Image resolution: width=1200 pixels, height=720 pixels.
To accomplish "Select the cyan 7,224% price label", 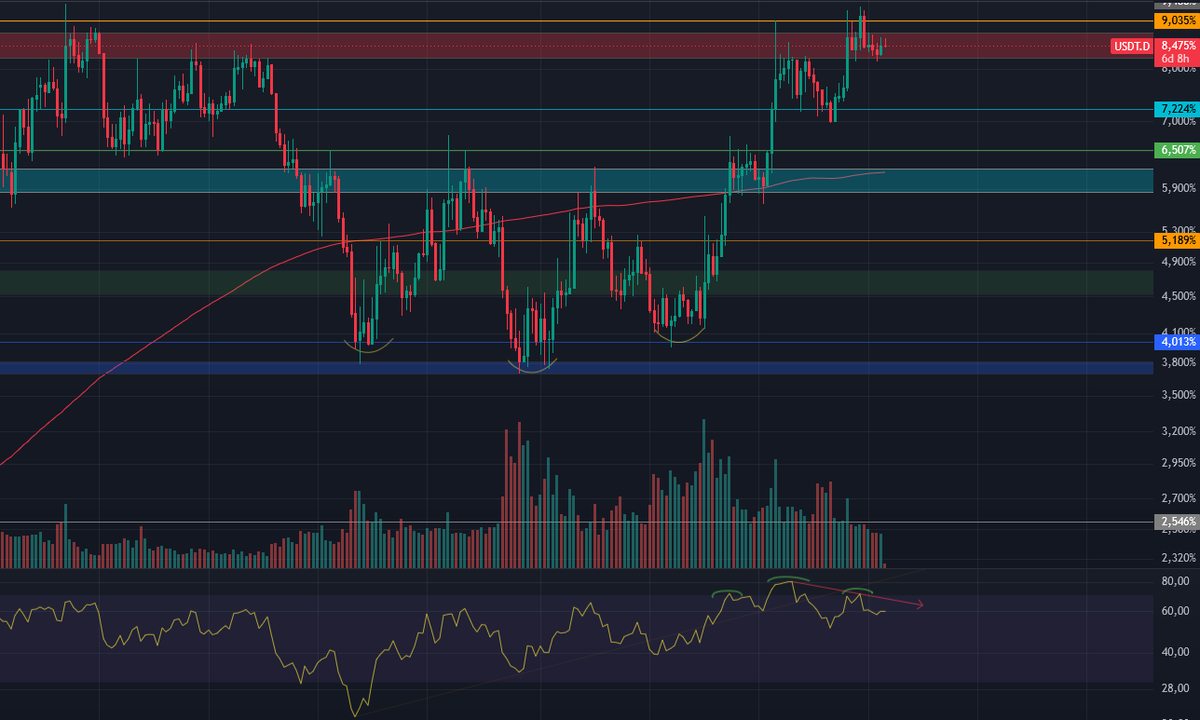I will pos(1176,108).
